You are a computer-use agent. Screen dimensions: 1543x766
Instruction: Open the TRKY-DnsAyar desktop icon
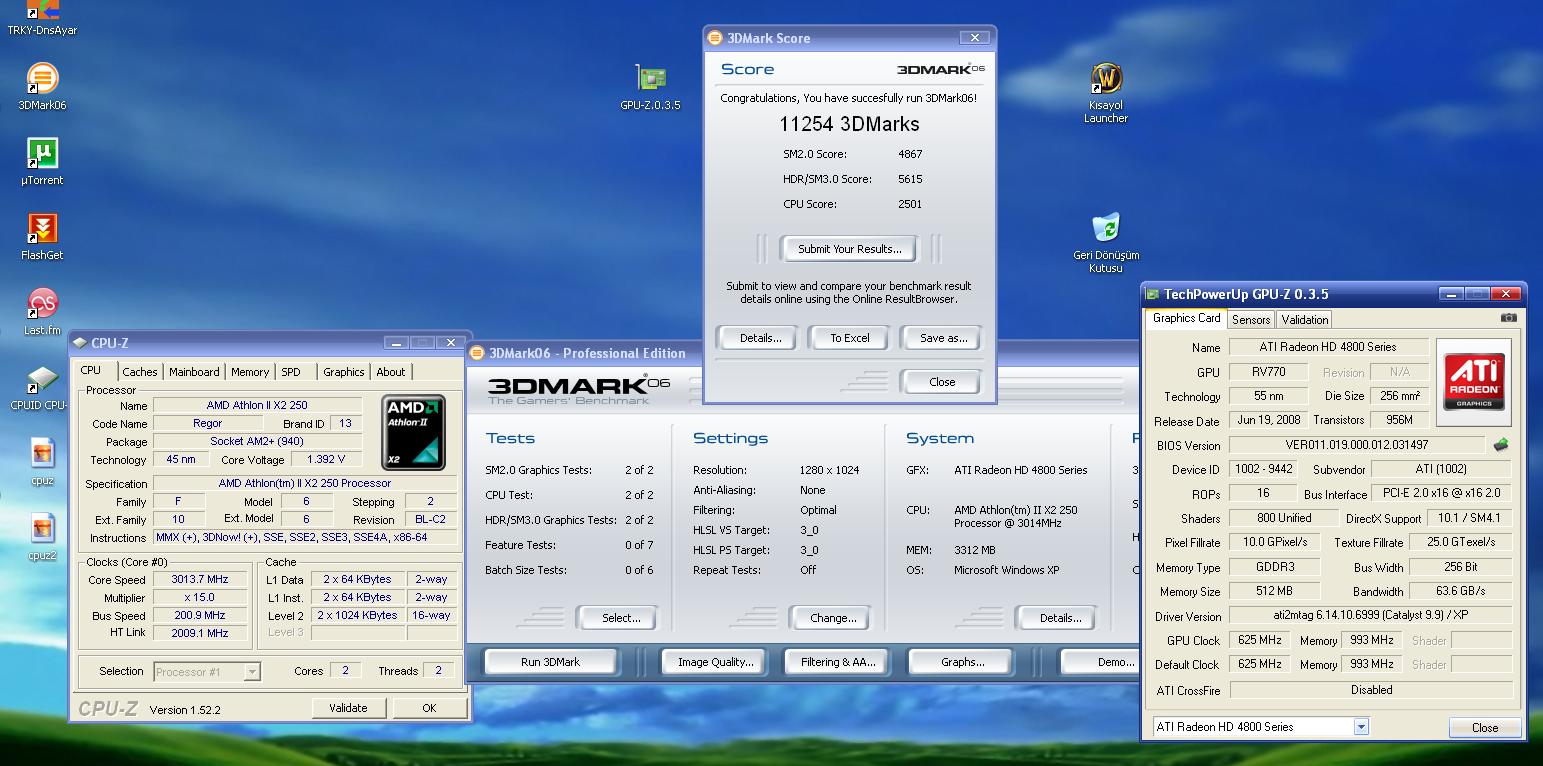(x=42, y=18)
